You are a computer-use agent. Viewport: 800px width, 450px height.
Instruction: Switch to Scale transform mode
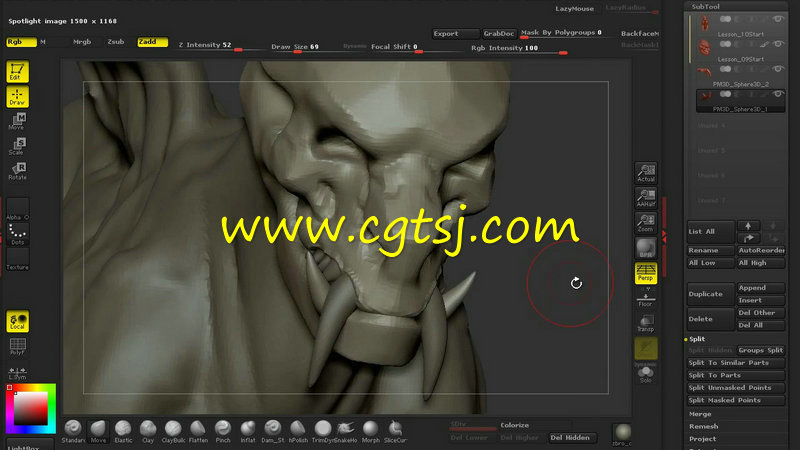(x=17, y=146)
